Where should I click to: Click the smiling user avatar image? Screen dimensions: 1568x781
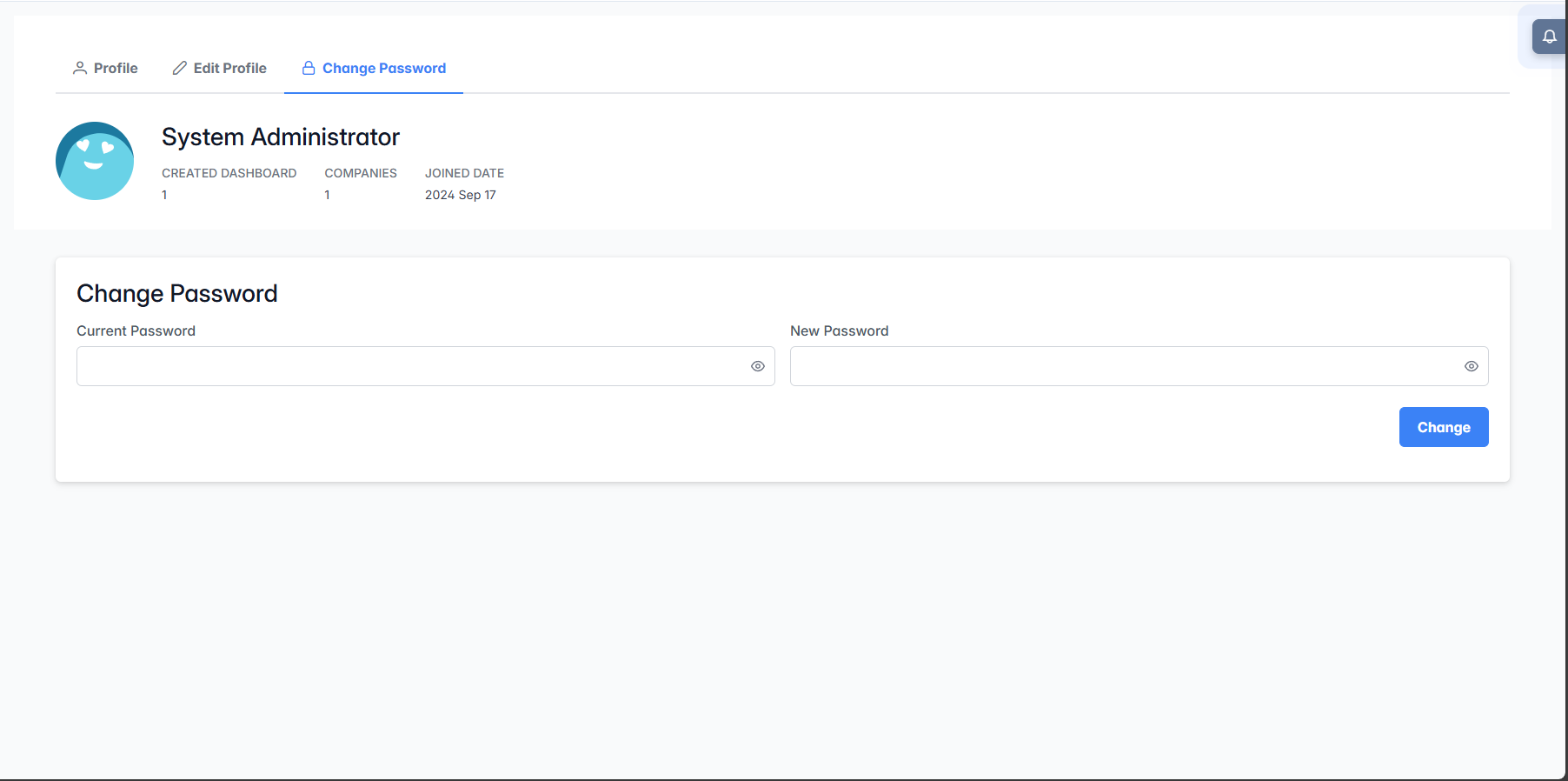(95, 161)
